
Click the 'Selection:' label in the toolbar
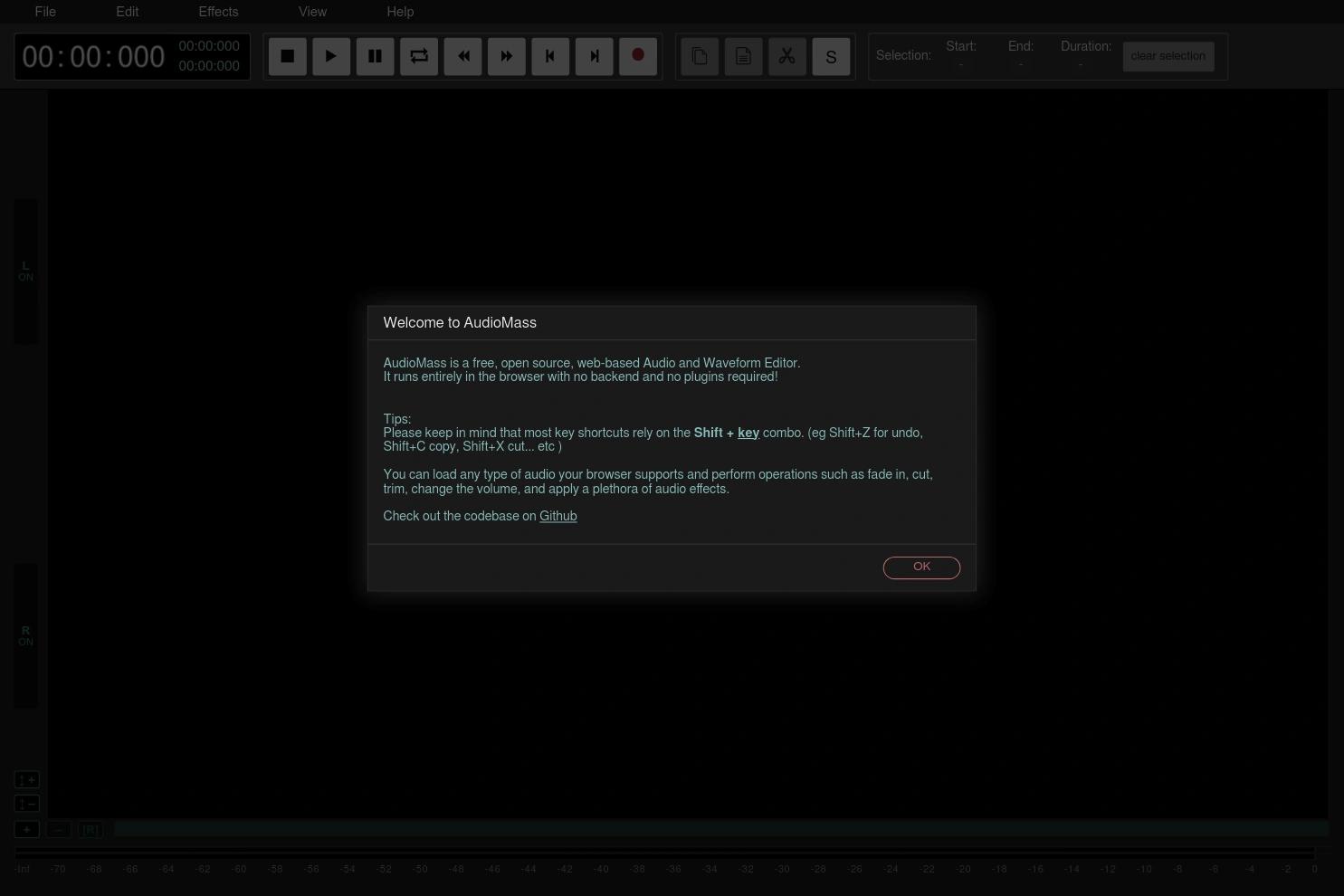coord(903,55)
